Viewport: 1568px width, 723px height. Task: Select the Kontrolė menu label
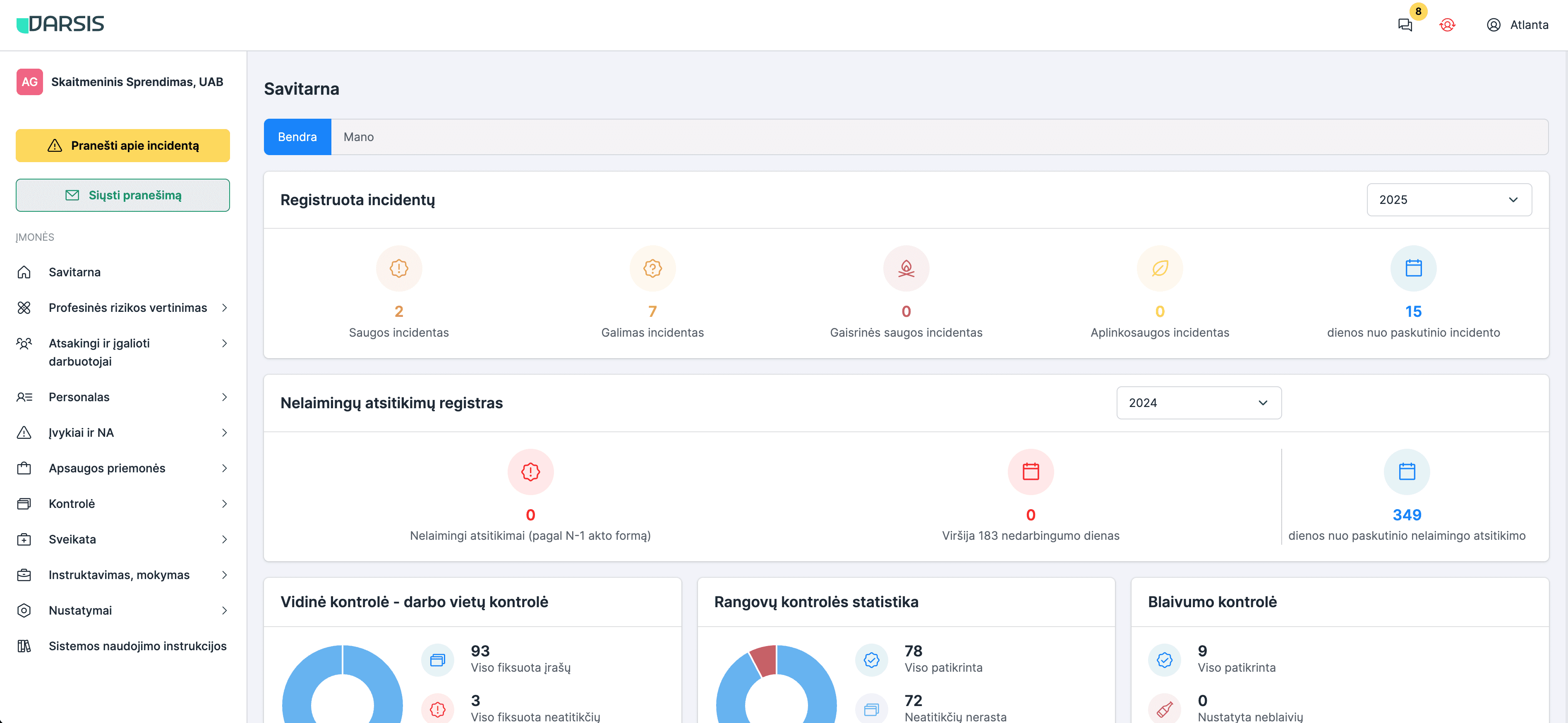(x=72, y=504)
